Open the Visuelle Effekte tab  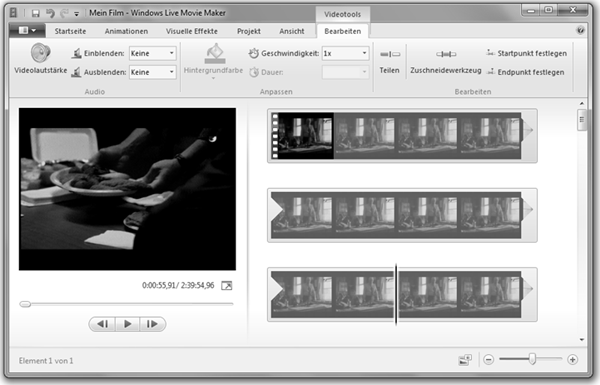click(192, 31)
